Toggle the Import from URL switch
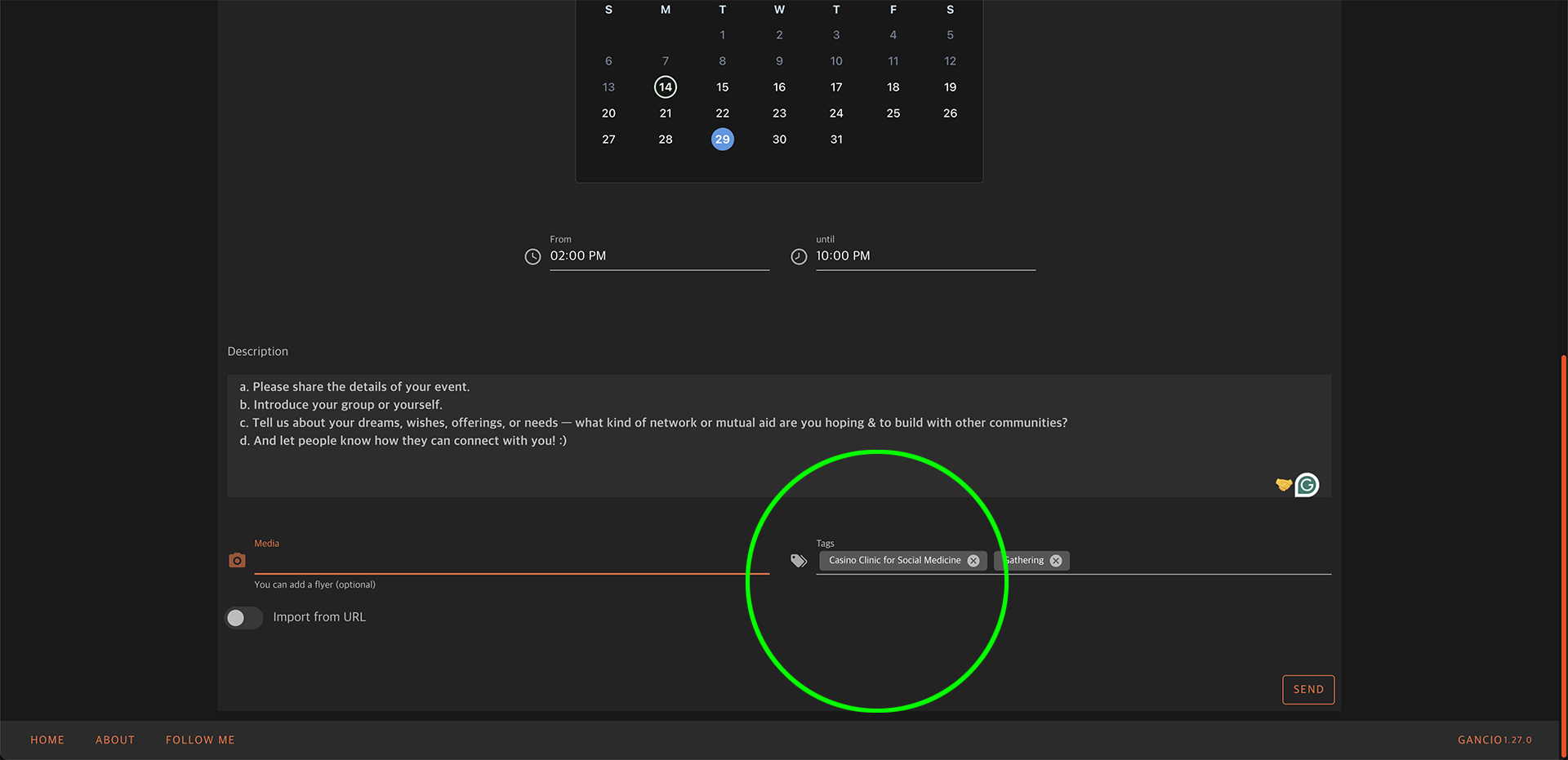 [243, 618]
